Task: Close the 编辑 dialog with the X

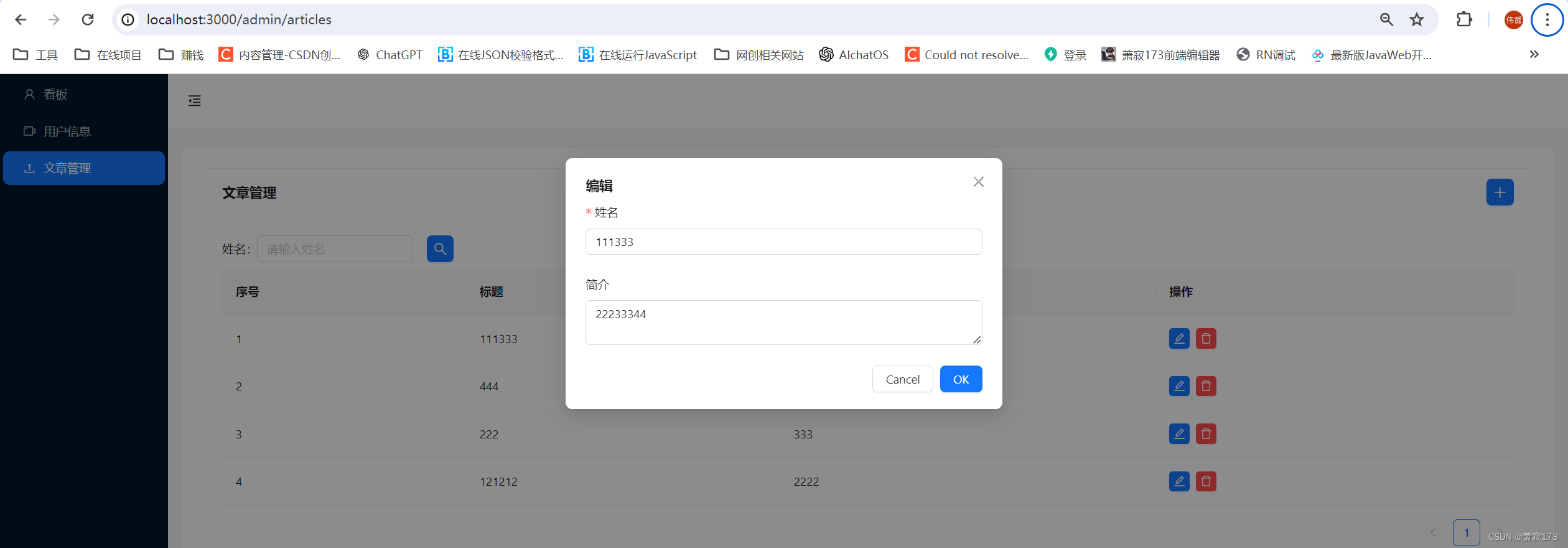Action: [x=978, y=182]
